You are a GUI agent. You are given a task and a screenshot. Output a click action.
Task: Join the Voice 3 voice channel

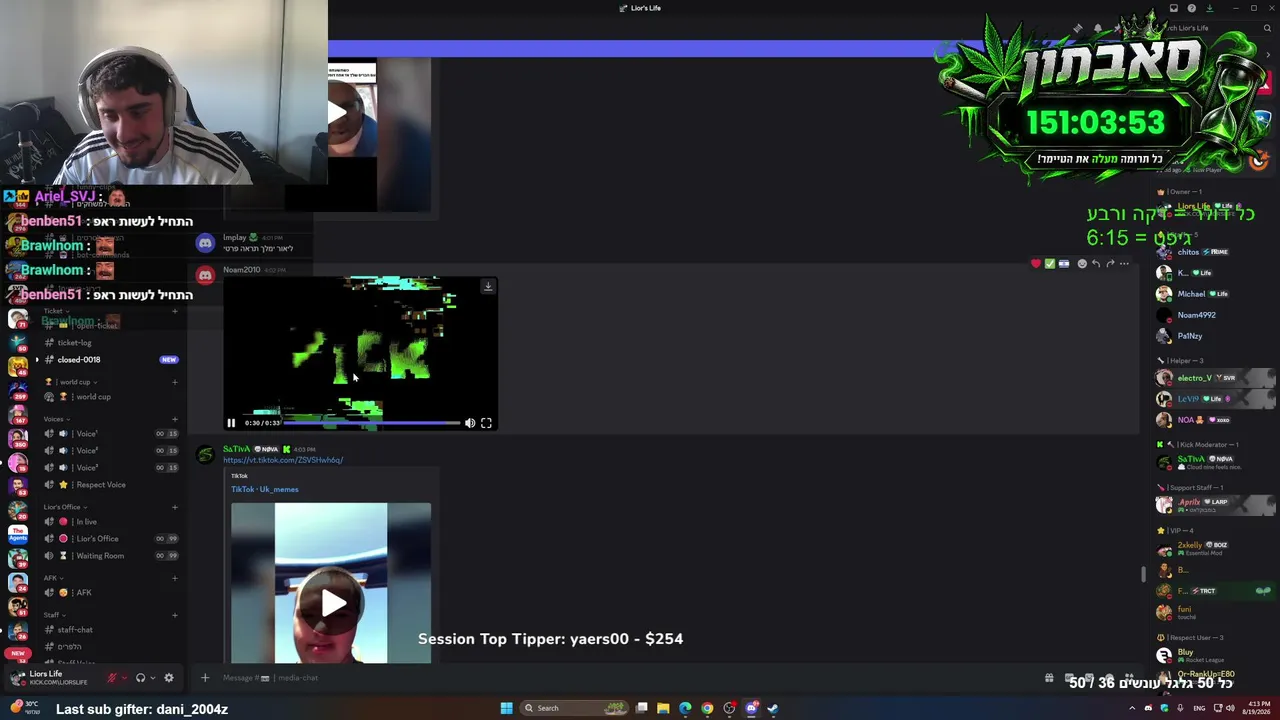(87, 468)
